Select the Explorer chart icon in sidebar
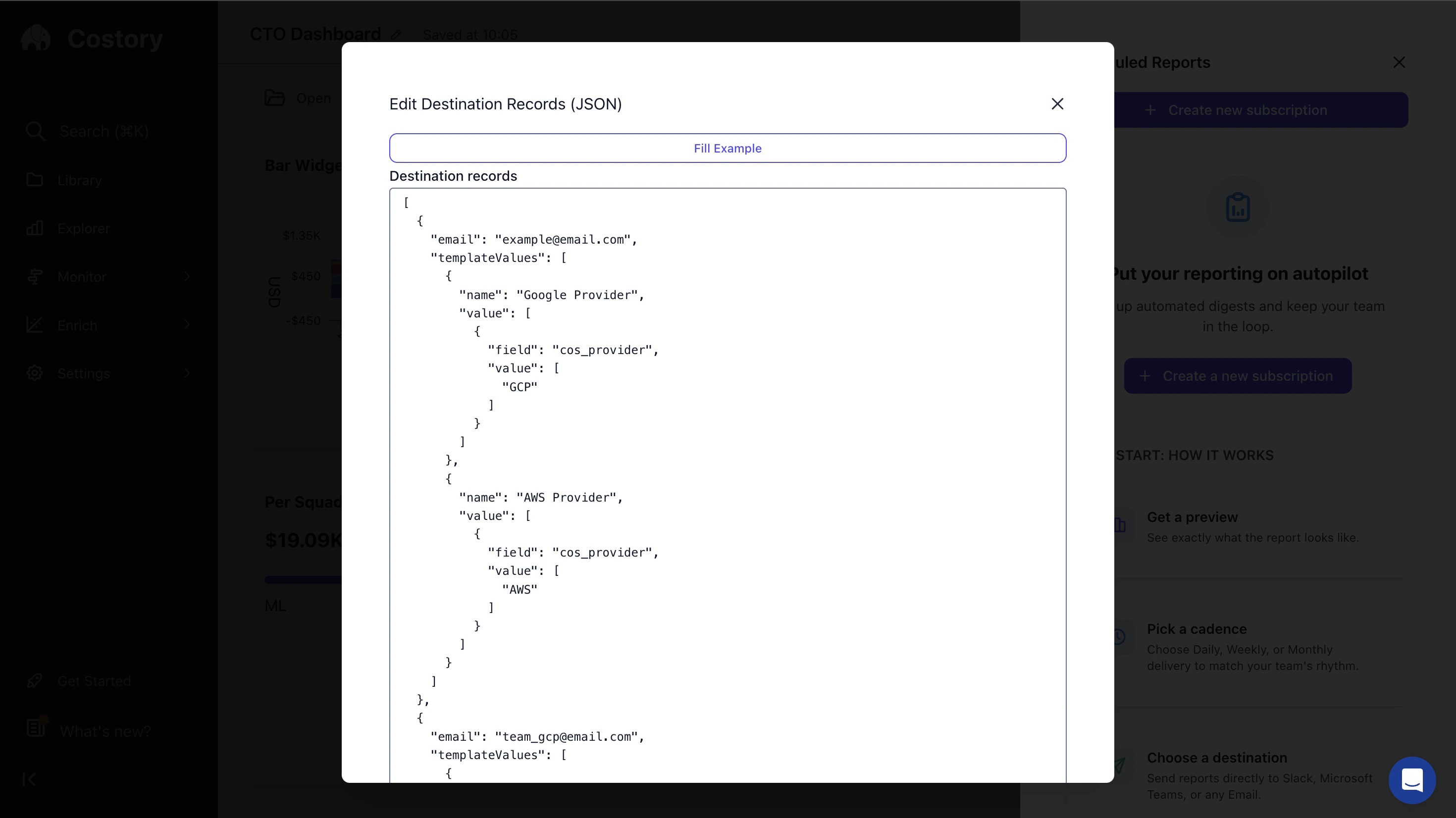This screenshot has height=818, width=1456. [x=35, y=228]
